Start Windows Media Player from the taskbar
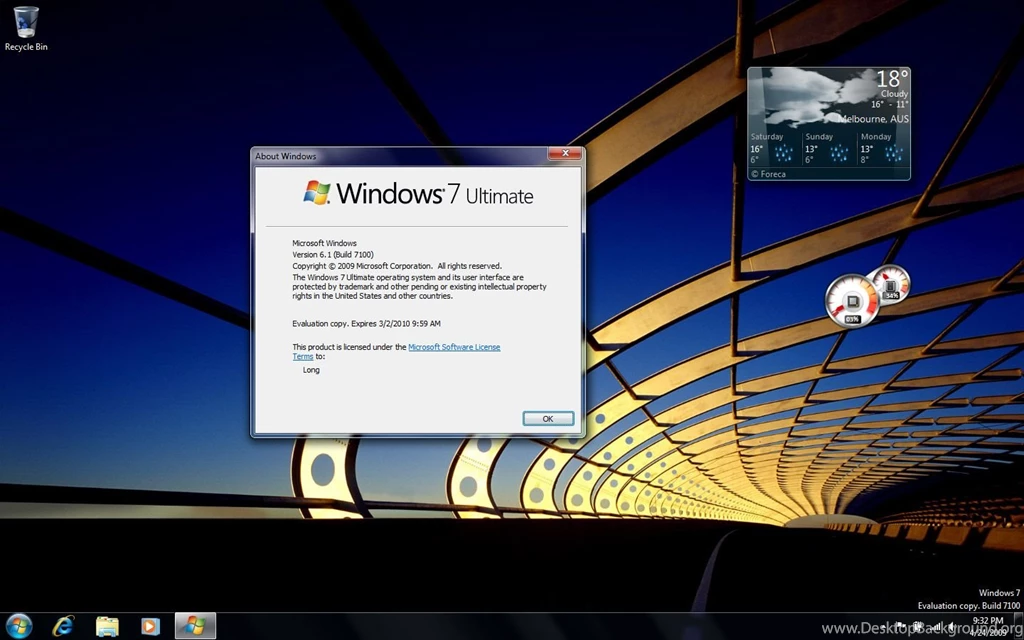Viewport: 1024px width, 640px height. pyautogui.click(x=150, y=624)
